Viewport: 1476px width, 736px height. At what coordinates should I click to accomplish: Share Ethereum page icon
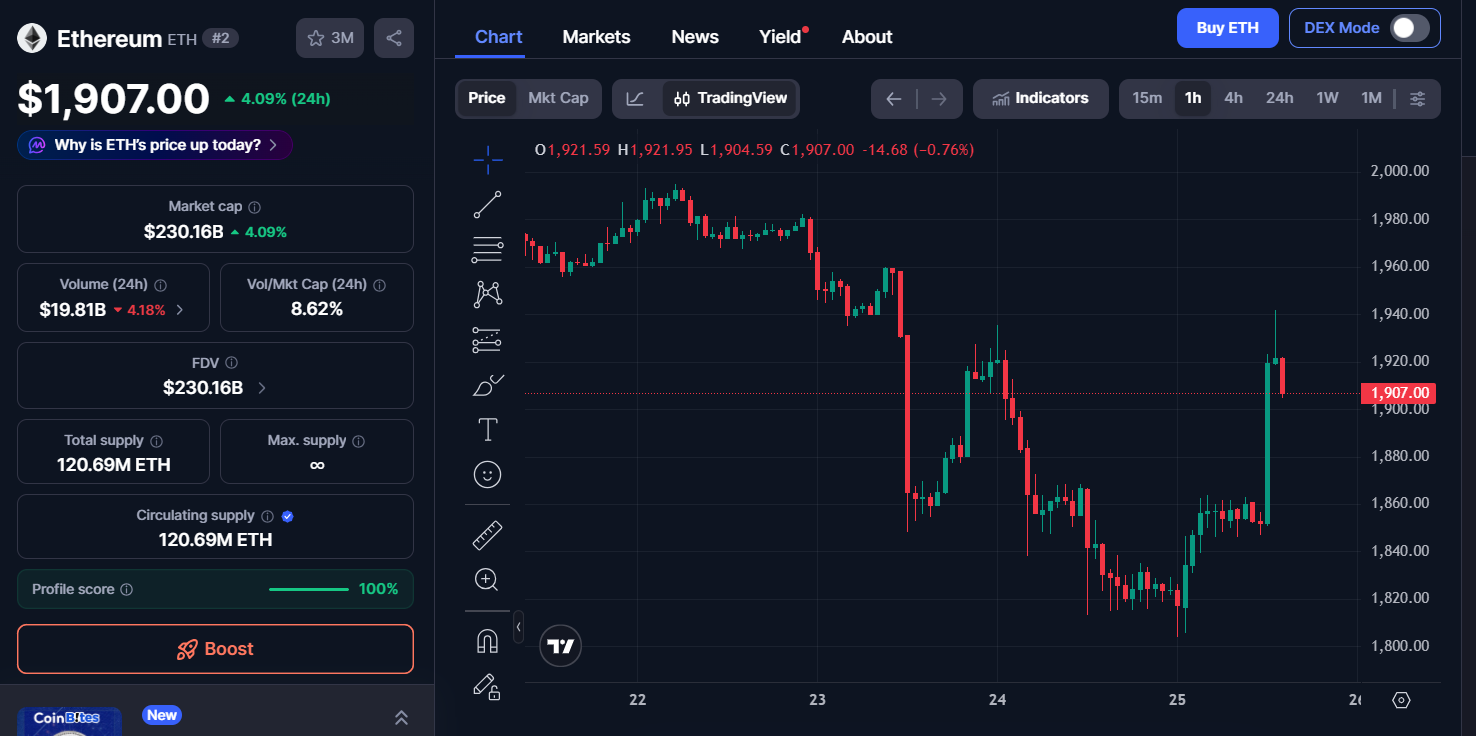click(394, 38)
